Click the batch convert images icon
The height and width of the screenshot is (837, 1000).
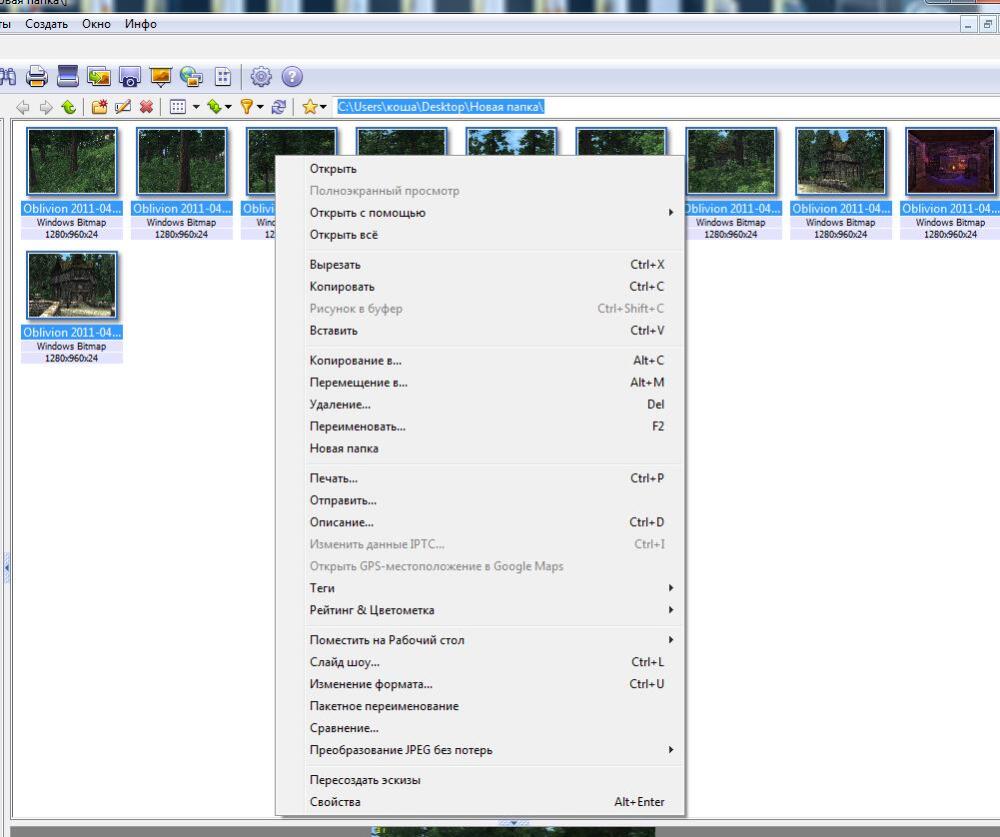pyautogui.click(x=99, y=77)
